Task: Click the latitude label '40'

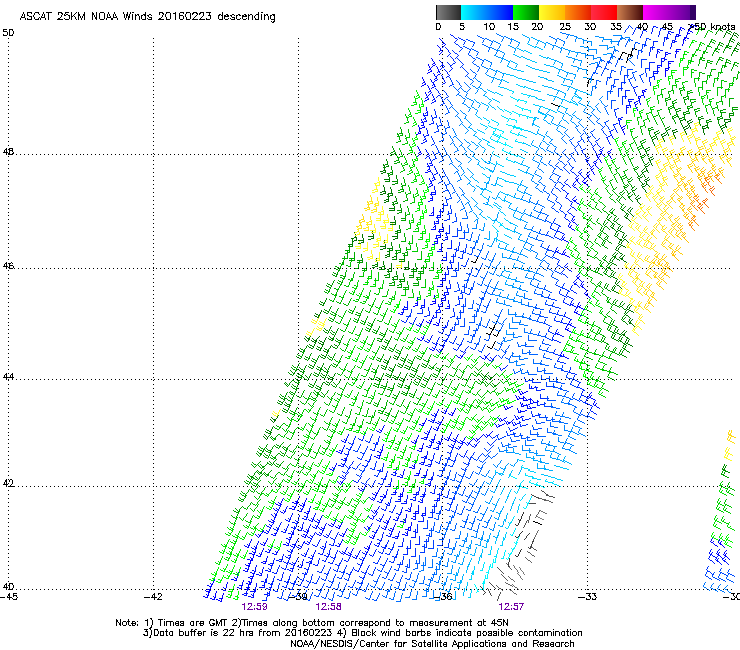Action: 8,587
